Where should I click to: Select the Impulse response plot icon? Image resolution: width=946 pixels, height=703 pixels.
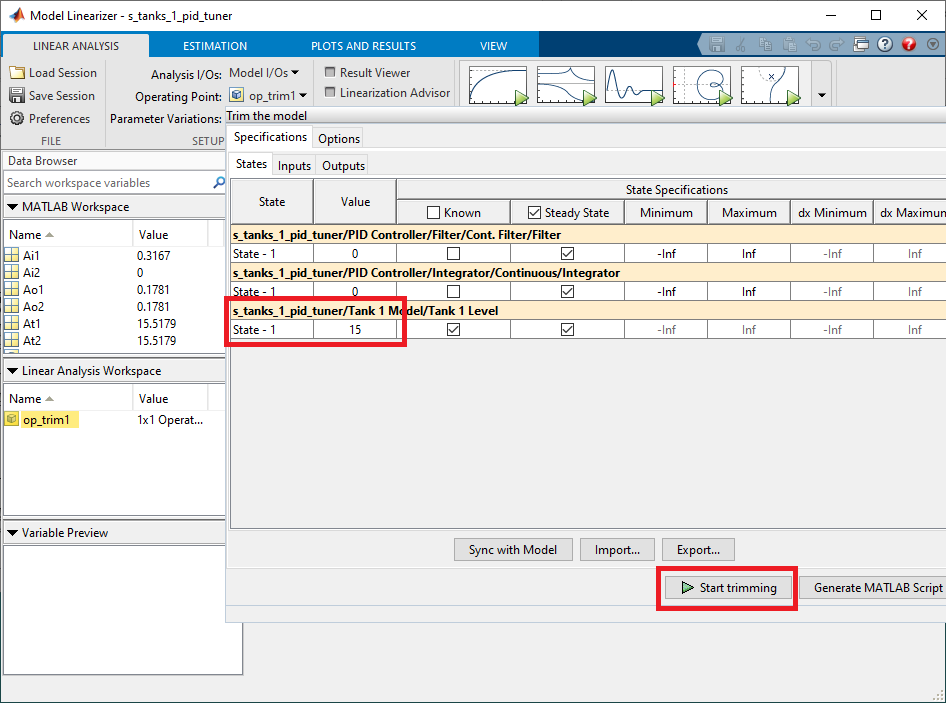pyautogui.click(x=633, y=85)
